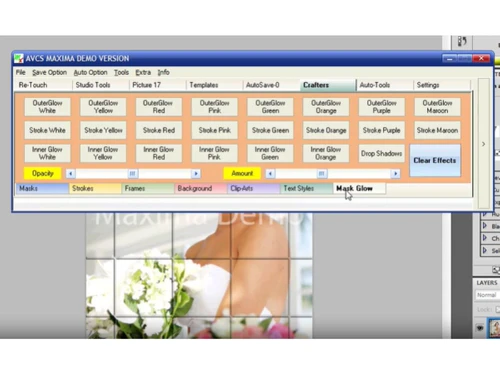
Task: Apply Inner Glow Red effect
Action: pyautogui.click(x=159, y=153)
